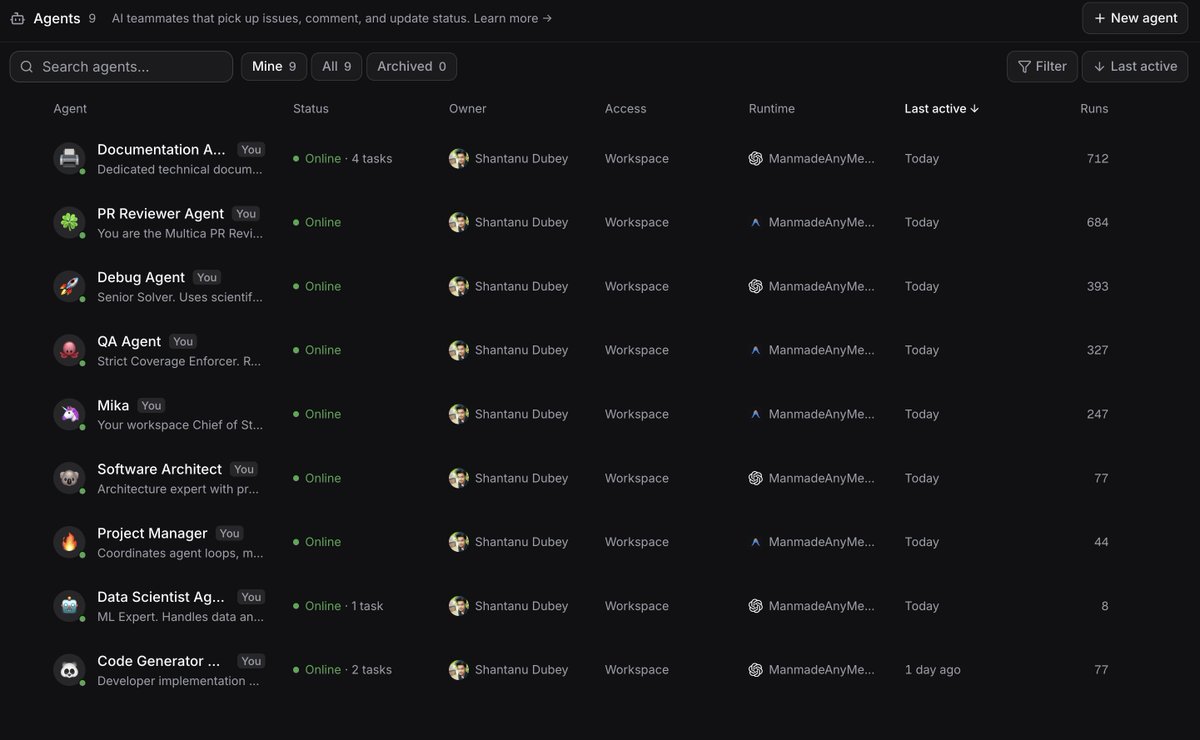This screenshot has height=740, width=1200.
Task: Click runtime icon in Project Manager row
Action: 756,542
